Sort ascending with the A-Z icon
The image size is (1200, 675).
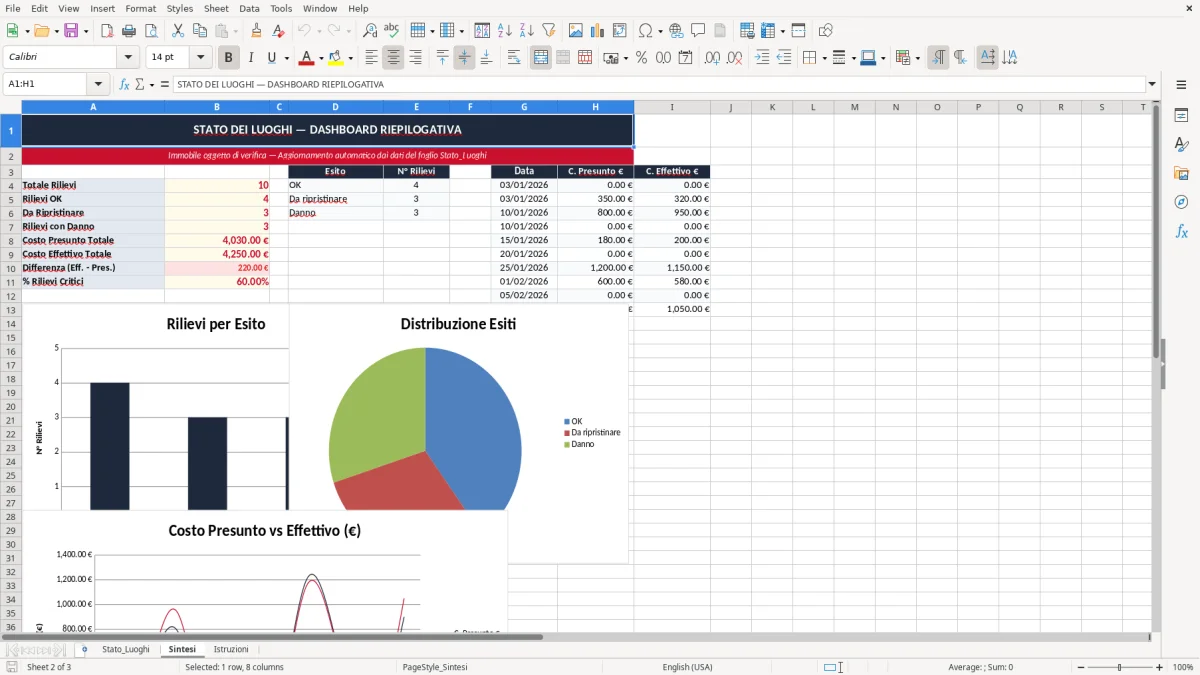tap(504, 31)
